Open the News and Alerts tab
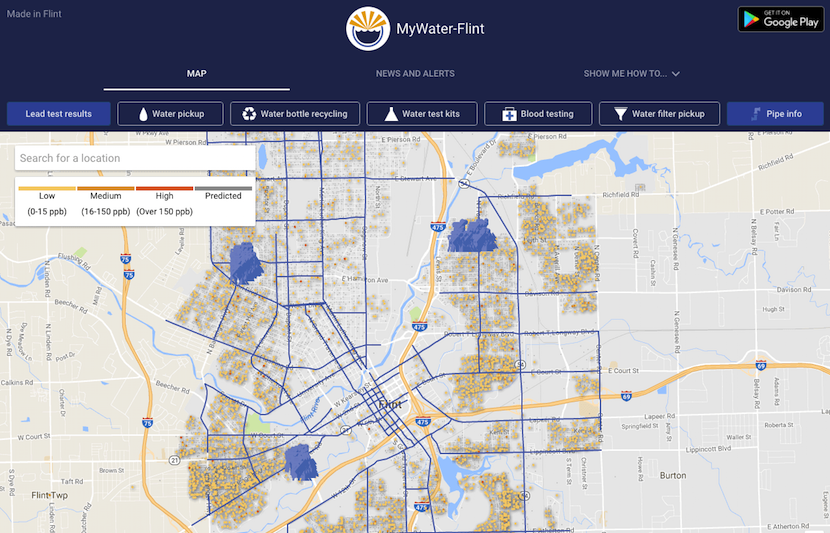This screenshot has width=830, height=533. (415, 74)
